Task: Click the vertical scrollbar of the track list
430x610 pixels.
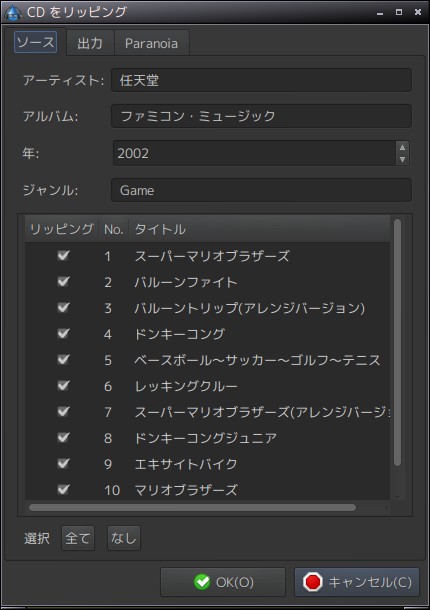Action: click(x=397, y=342)
